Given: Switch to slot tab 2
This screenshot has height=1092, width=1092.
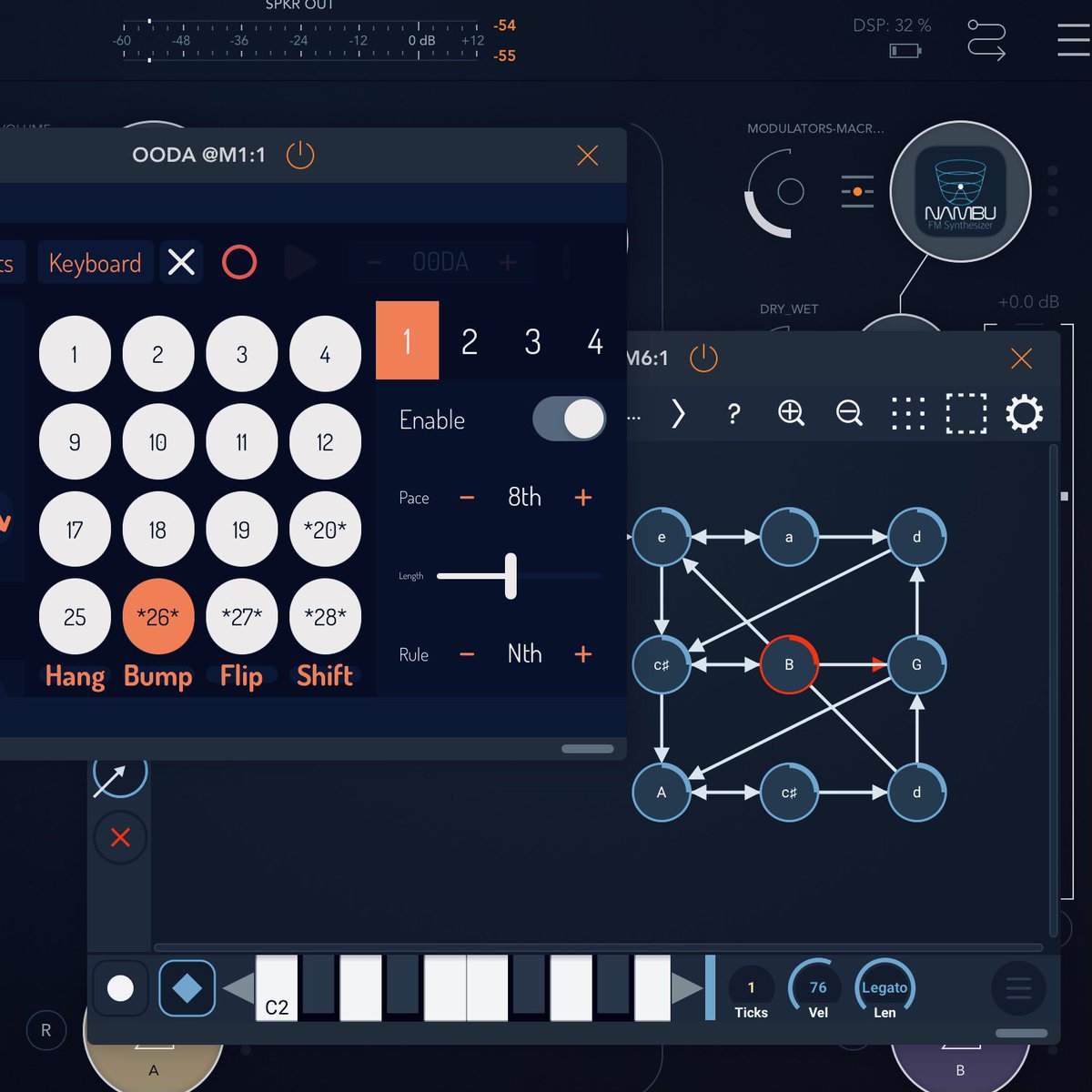Looking at the screenshot, I should coord(470,340).
